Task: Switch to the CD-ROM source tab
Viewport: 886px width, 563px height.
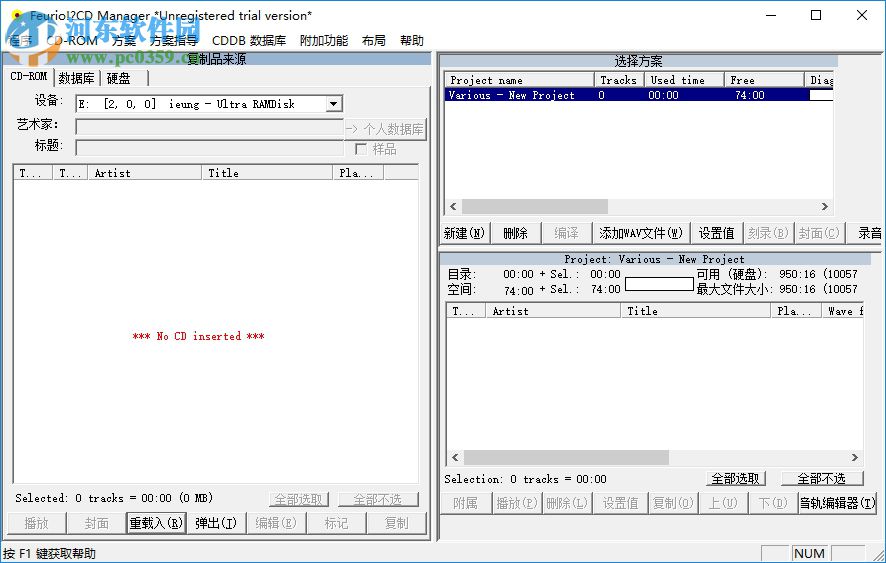Action: point(29,76)
